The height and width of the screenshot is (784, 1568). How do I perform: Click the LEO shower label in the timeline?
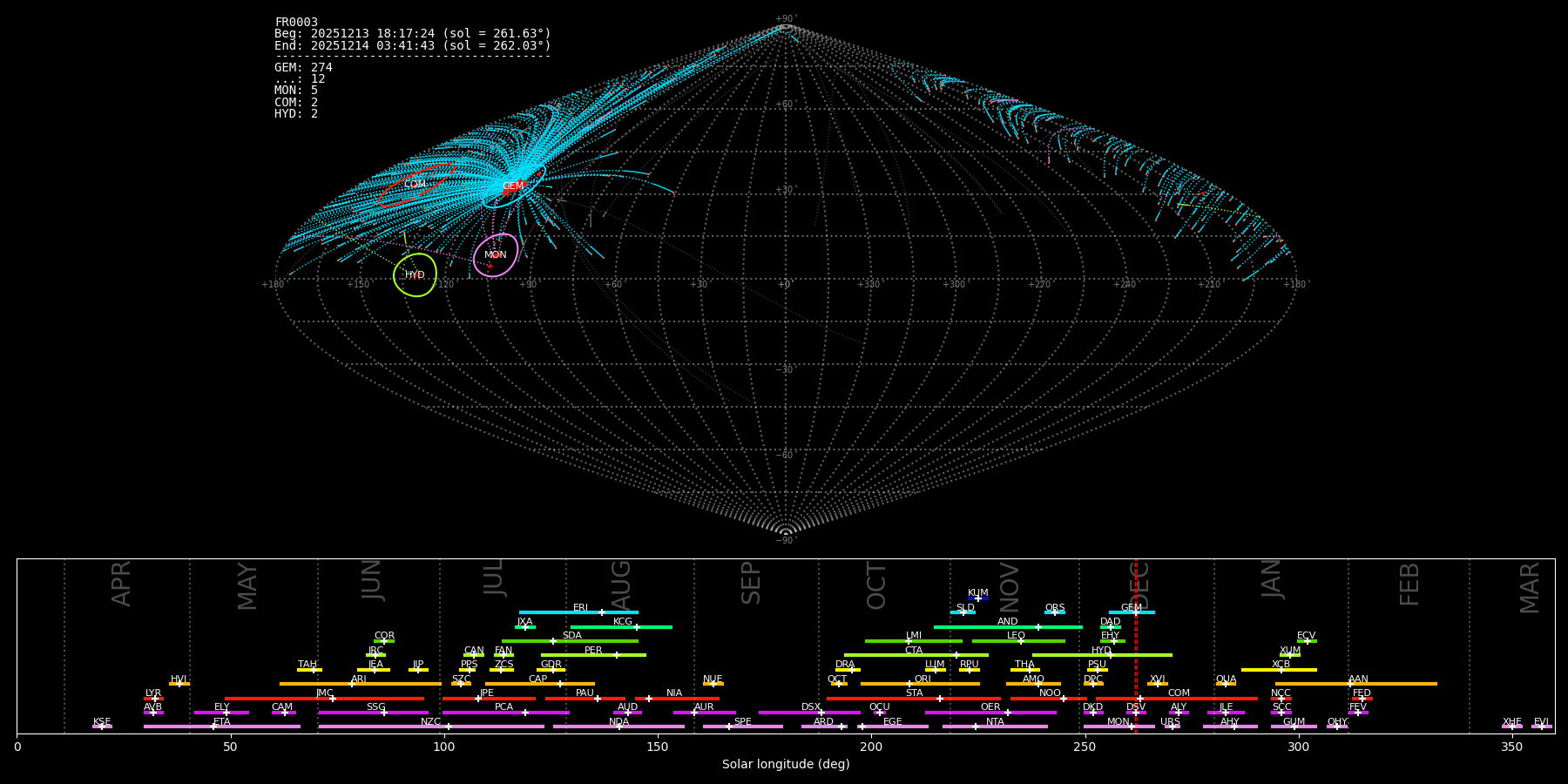1016,636
